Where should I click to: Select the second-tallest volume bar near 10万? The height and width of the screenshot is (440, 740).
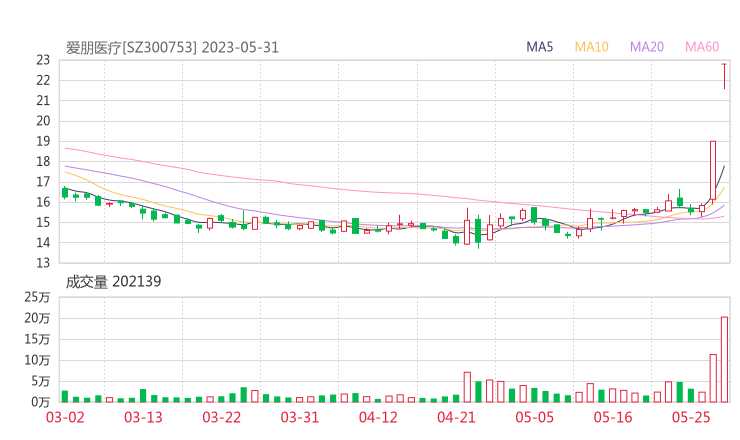pyautogui.click(x=713, y=378)
